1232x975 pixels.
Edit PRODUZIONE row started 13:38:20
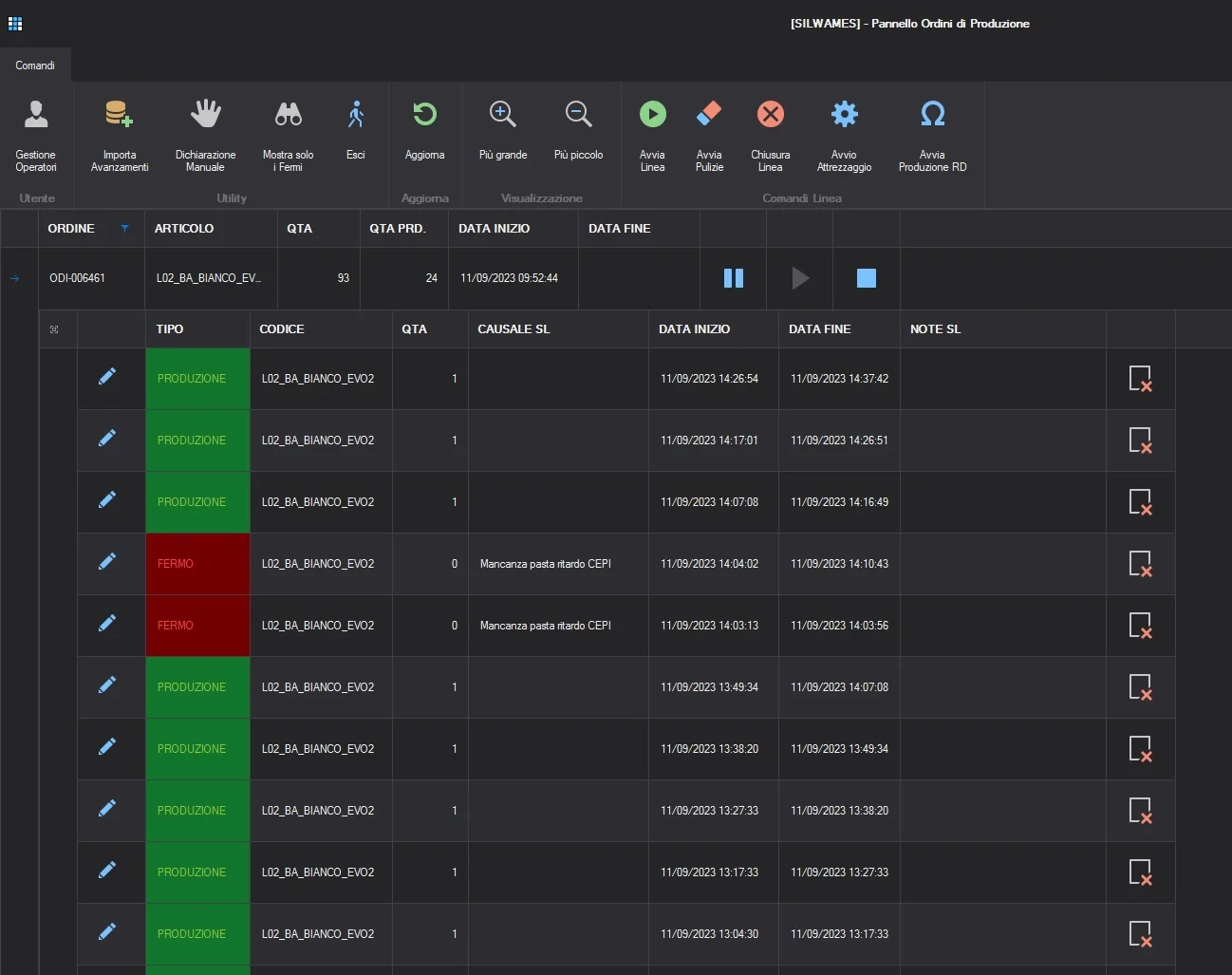click(x=107, y=747)
